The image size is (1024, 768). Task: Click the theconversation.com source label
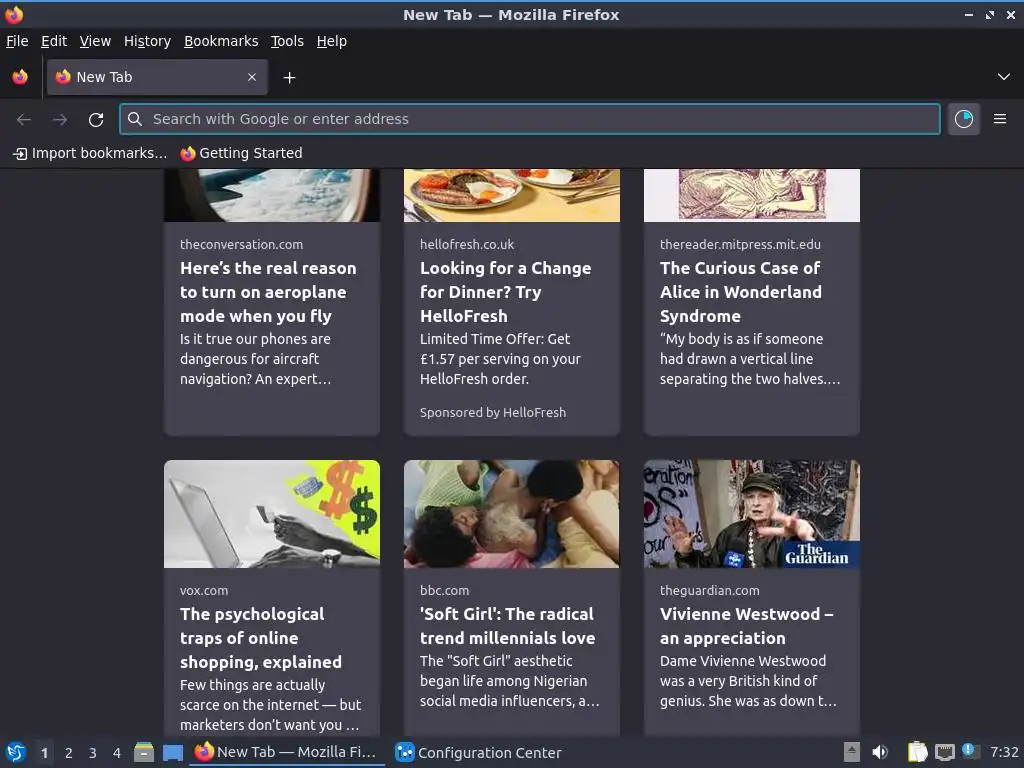click(x=242, y=244)
